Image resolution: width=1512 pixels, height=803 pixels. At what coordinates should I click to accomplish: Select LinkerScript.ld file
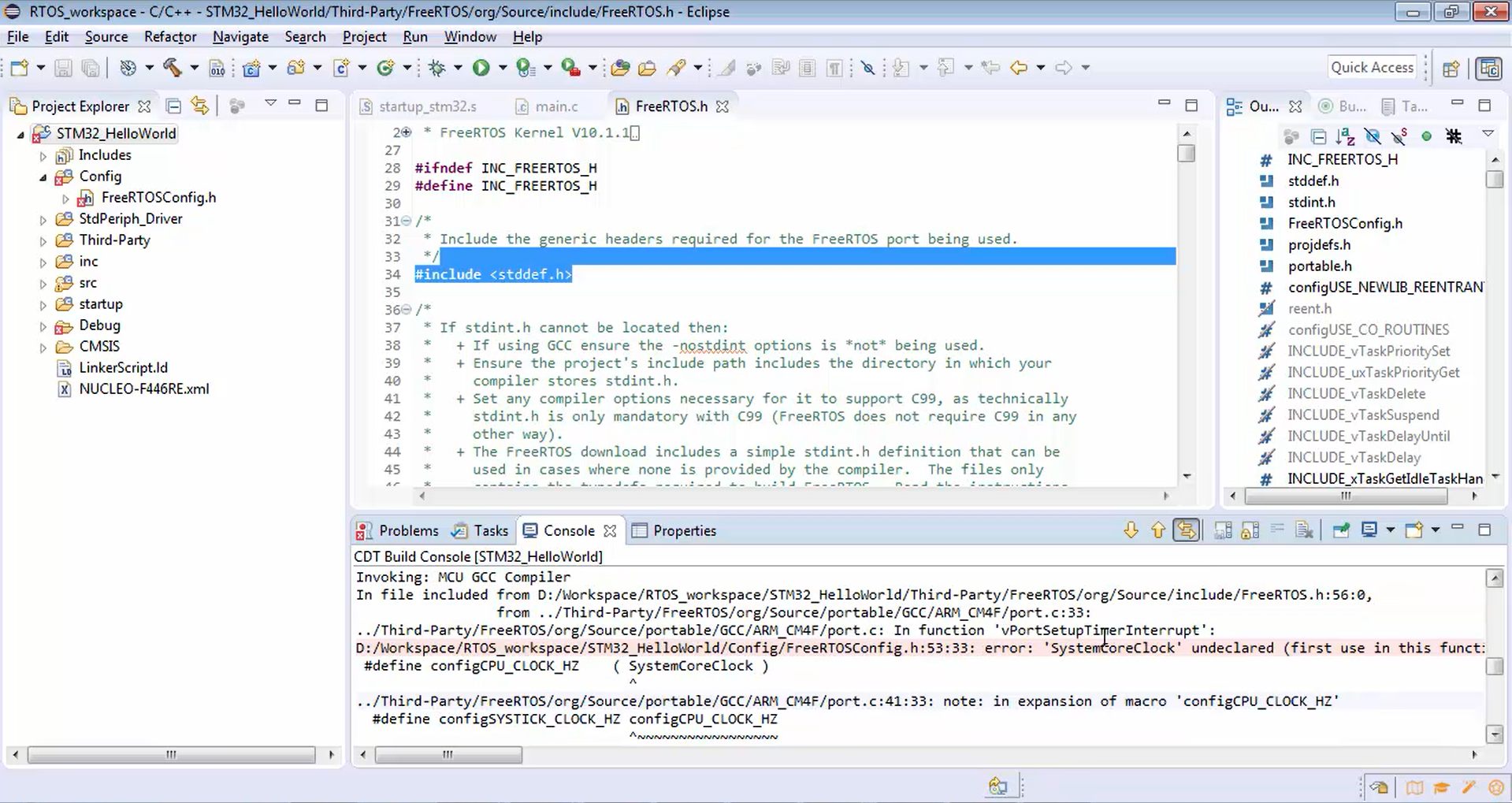pyautogui.click(x=123, y=368)
